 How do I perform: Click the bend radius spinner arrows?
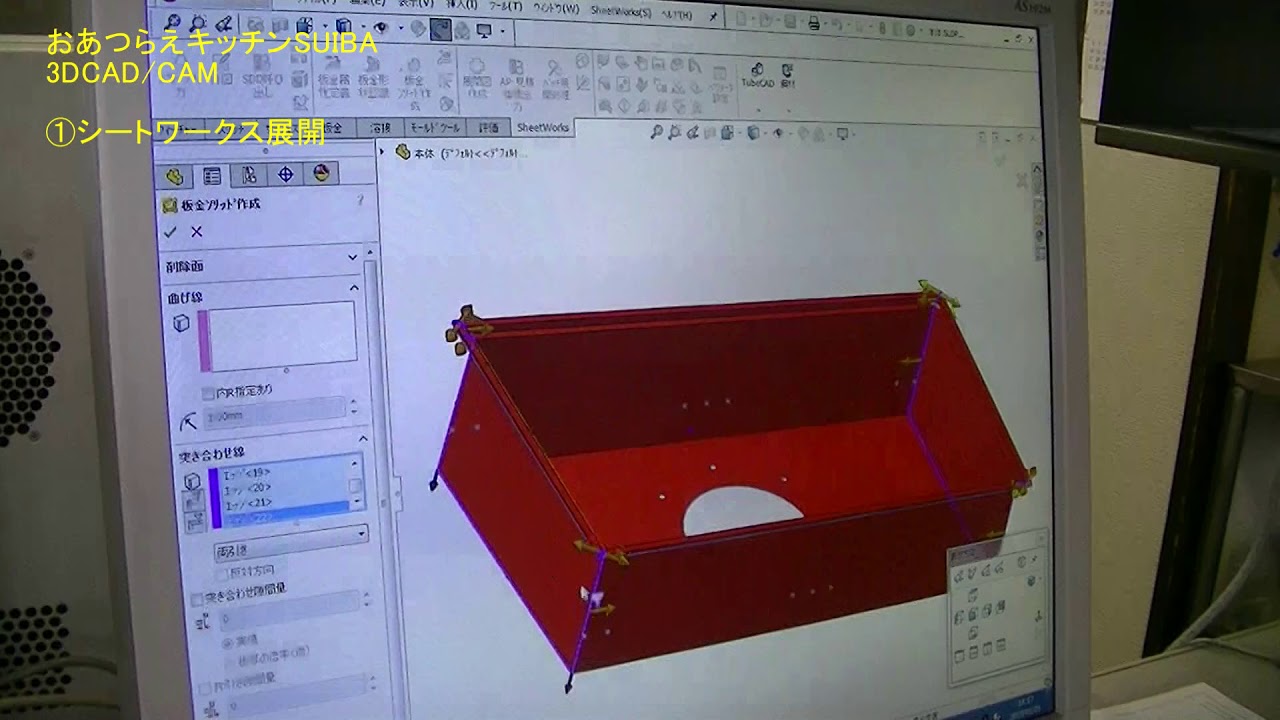[x=353, y=406]
